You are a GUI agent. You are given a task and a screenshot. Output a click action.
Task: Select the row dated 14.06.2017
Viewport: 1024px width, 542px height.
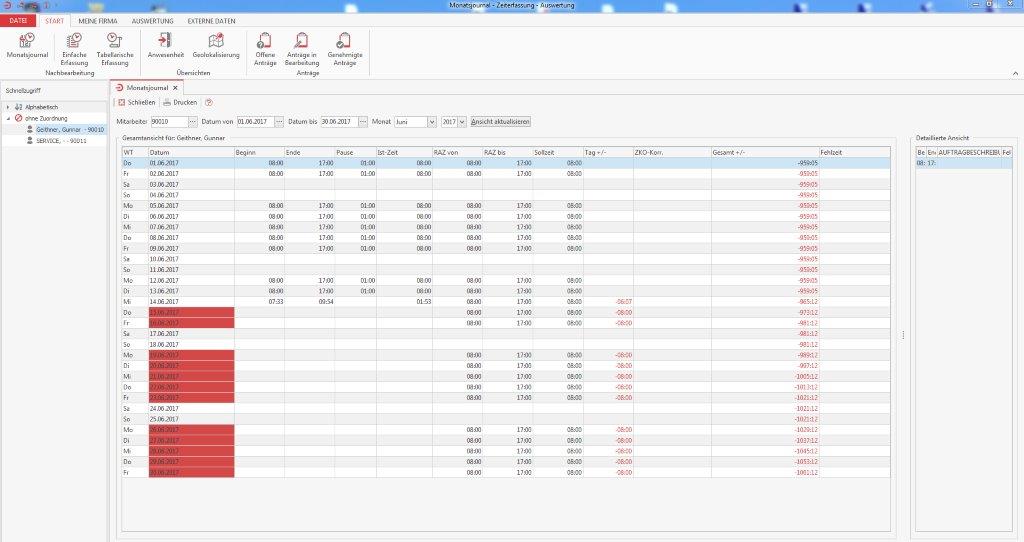point(506,302)
